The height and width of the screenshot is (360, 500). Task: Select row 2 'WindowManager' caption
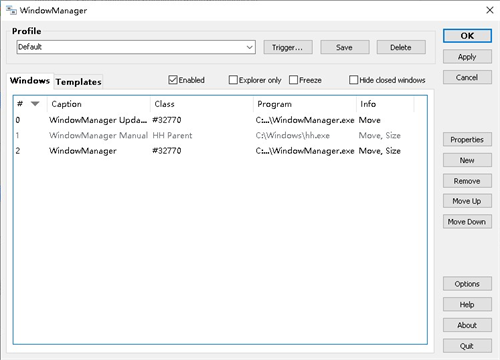(x=83, y=151)
